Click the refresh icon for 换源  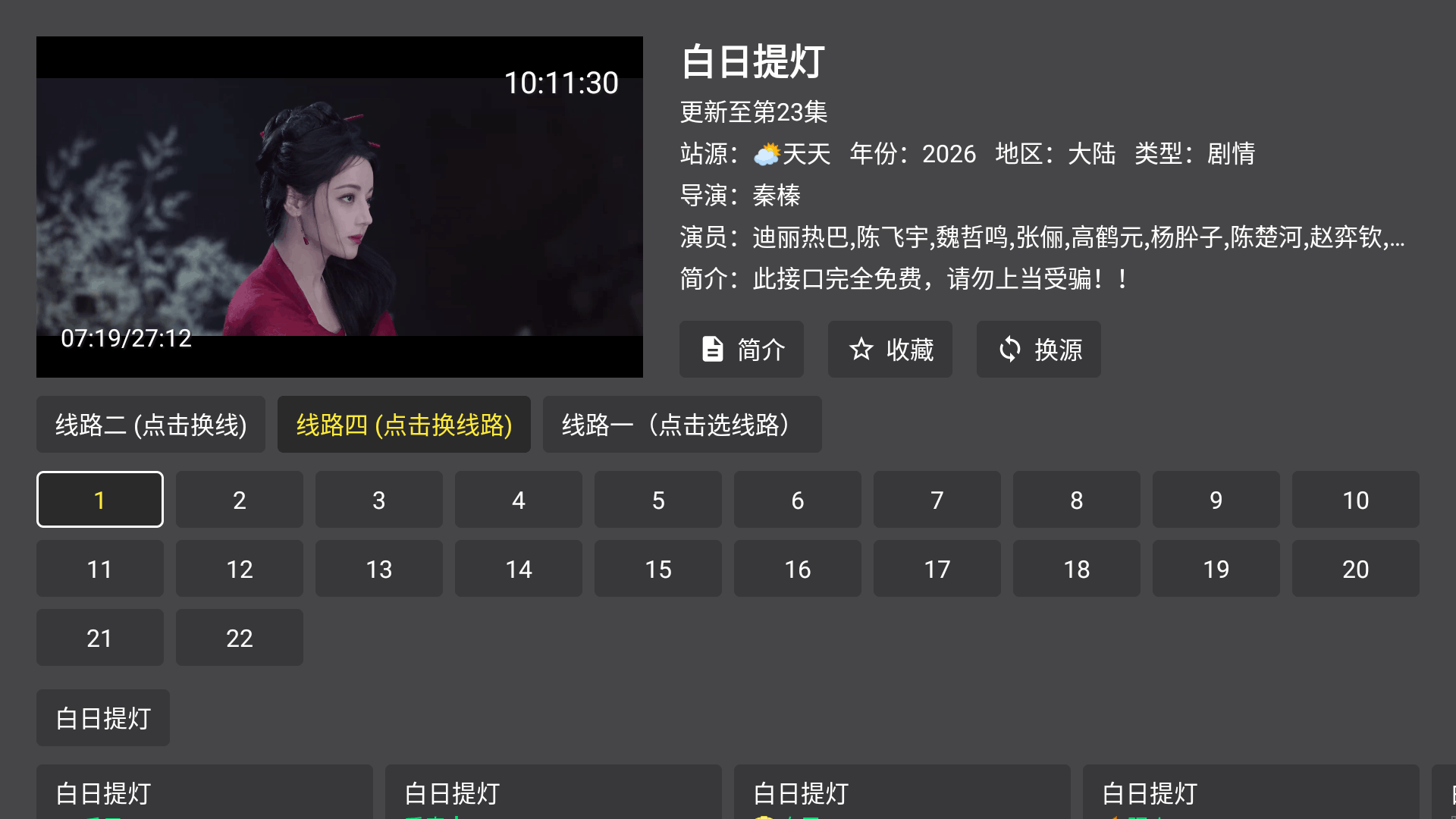(x=1009, y=349)
